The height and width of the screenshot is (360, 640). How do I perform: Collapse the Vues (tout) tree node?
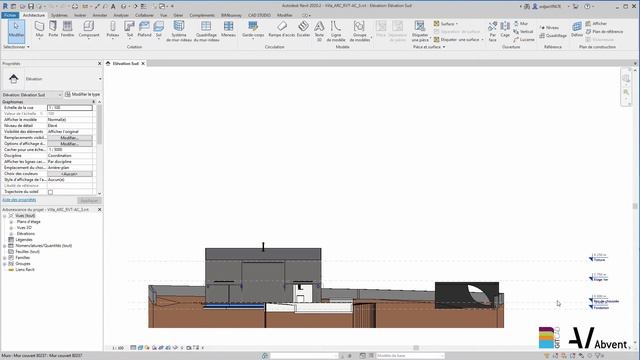[x=5, y=216]
